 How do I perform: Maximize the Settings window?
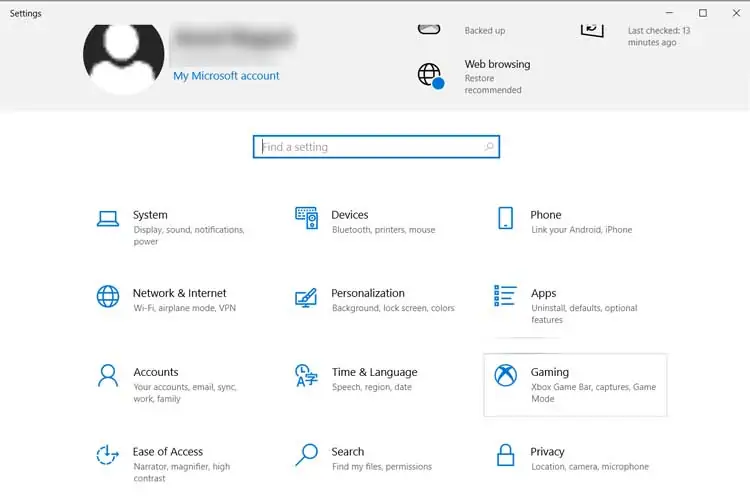coord(703,13)
